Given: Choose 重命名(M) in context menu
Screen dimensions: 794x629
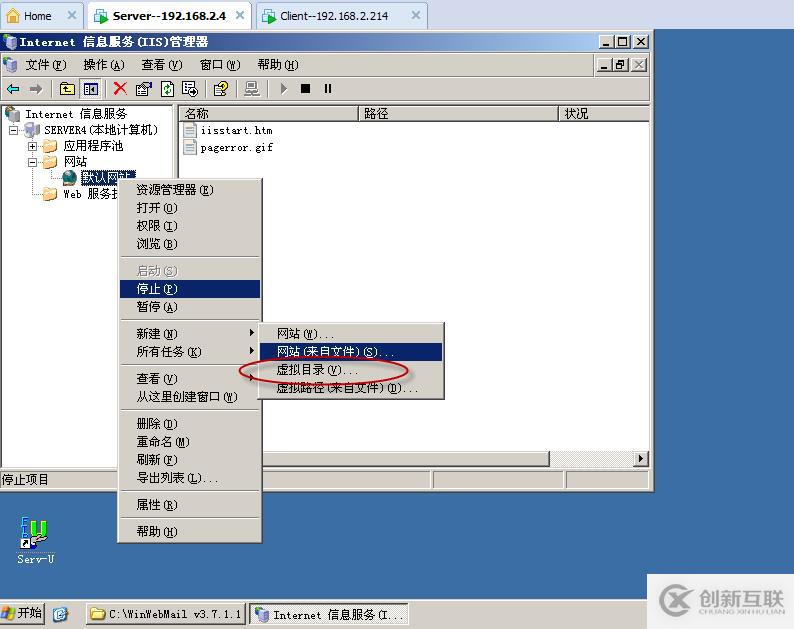Looking at the screenshot, I should coord(190,442).
